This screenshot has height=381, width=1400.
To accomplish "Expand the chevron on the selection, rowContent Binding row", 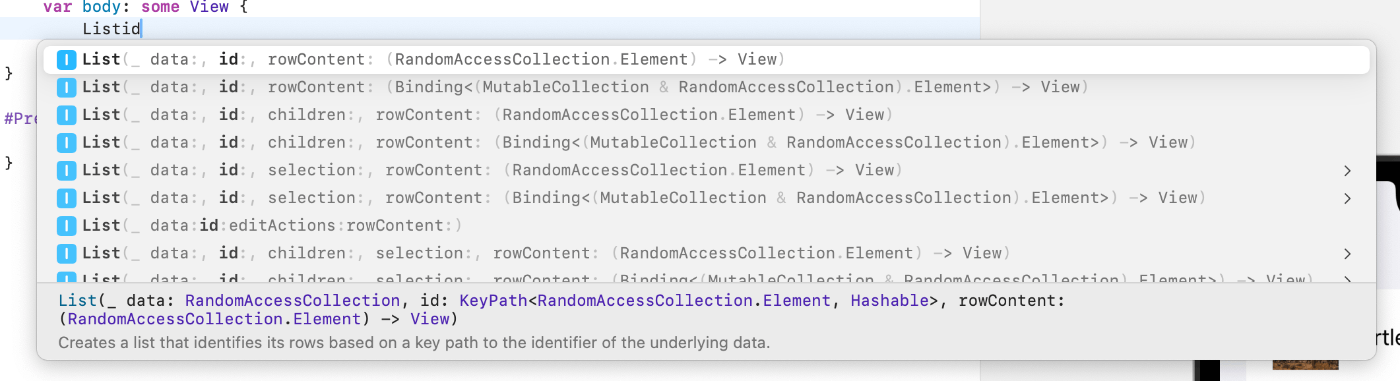I will point(1348,198).
